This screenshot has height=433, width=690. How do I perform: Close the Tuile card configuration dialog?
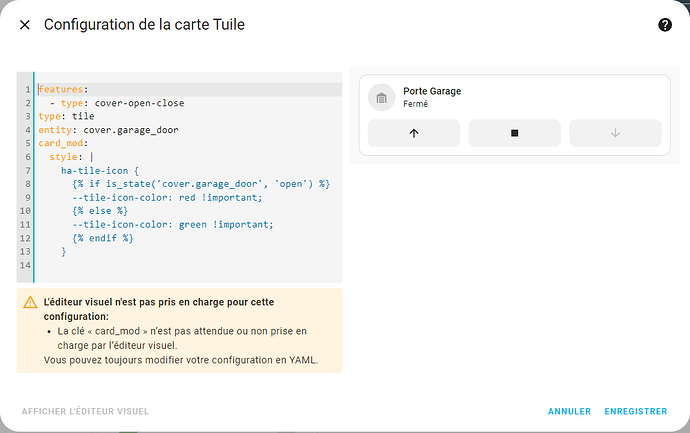tap(25, 25)
